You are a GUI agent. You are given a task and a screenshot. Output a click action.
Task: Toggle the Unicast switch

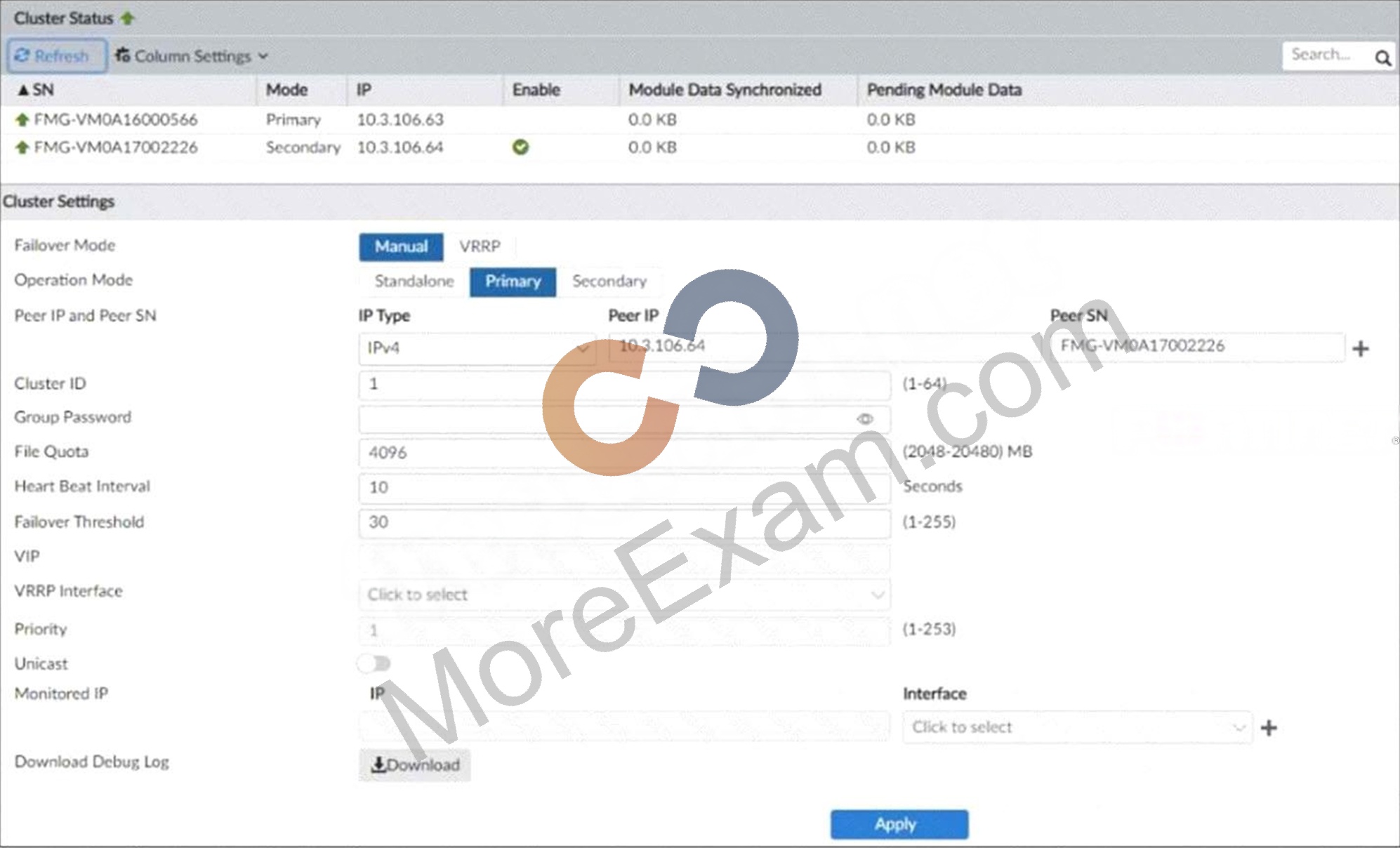(x=374, y=663)
